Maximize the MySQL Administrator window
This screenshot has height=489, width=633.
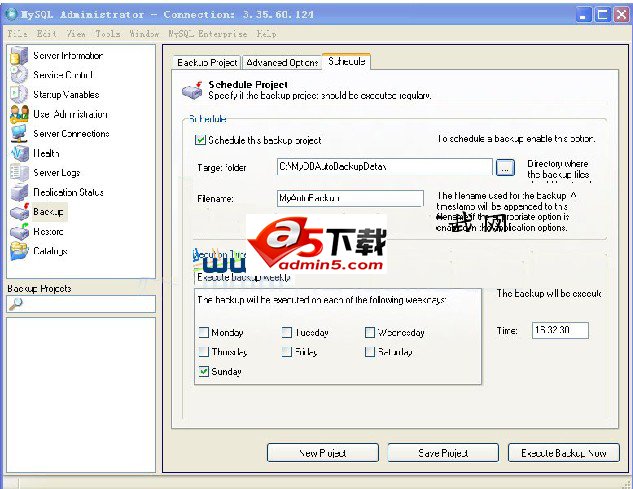(x=602, y=15)
